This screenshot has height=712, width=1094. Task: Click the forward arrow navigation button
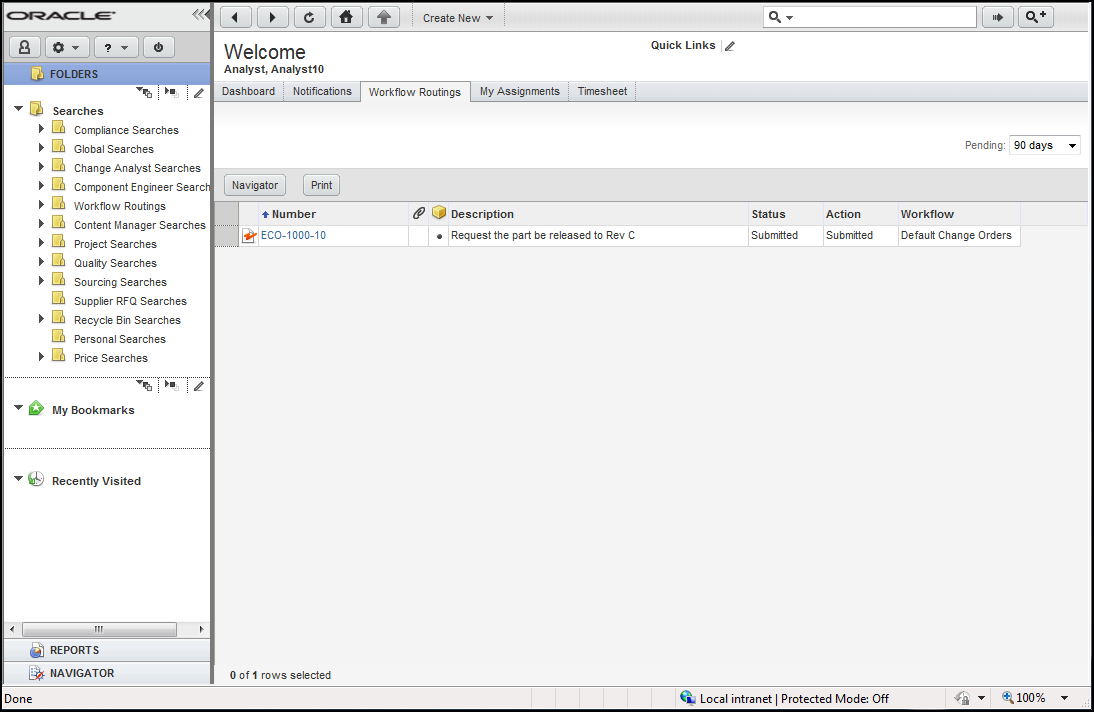tap(272, 17)
